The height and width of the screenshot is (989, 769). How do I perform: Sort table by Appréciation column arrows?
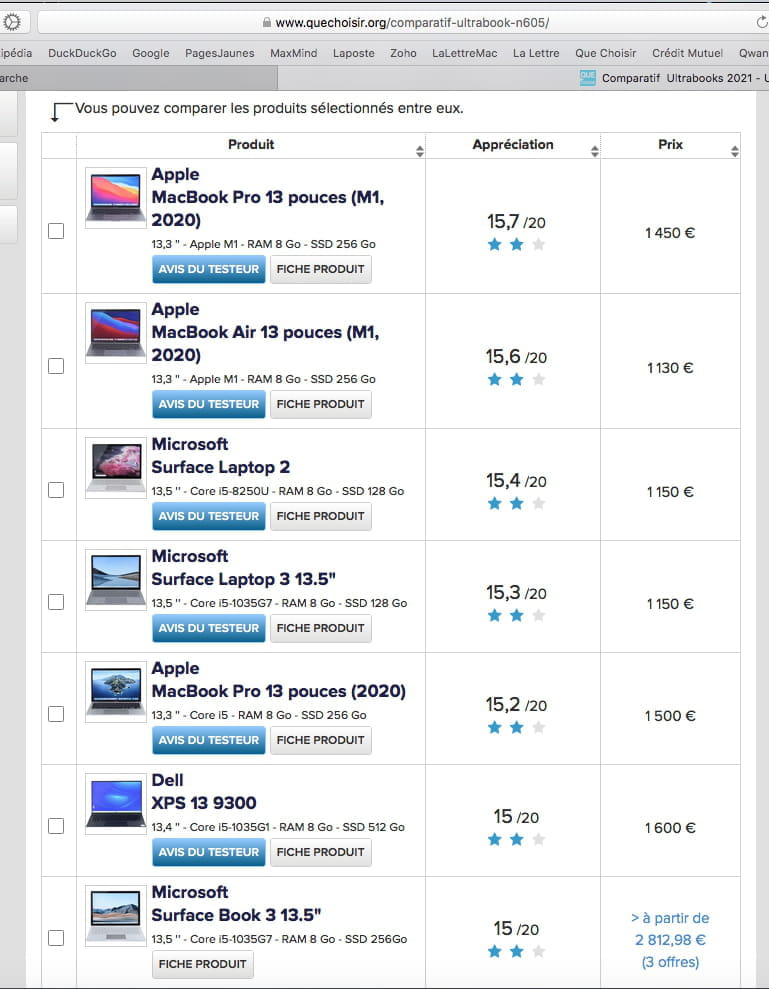[594, 151]
